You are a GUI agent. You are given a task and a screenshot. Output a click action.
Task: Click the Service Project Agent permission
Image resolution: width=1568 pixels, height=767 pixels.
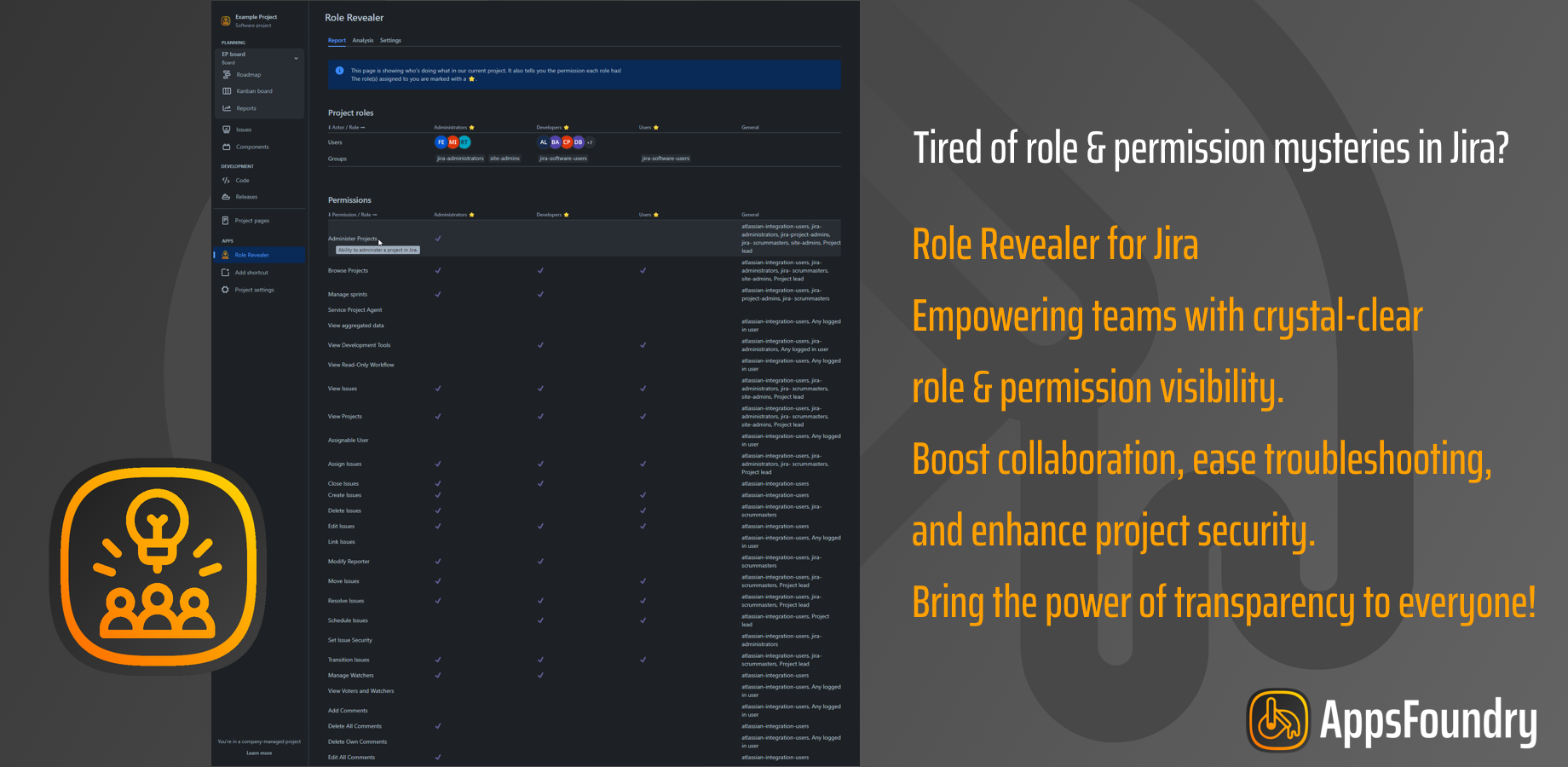[355, 310]
